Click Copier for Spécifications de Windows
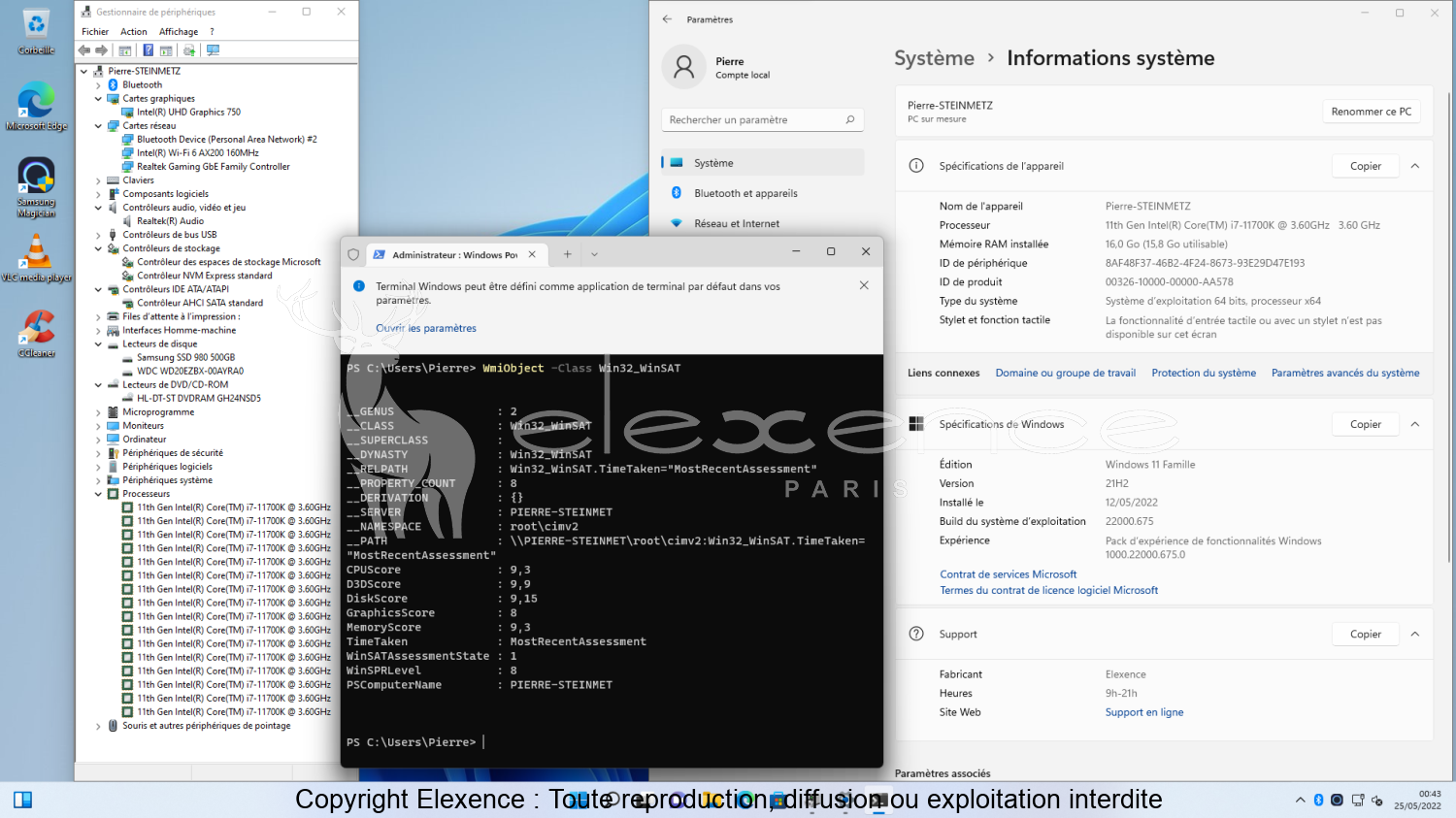This screenshot has height=818, width=1456. click(1365, 424)
